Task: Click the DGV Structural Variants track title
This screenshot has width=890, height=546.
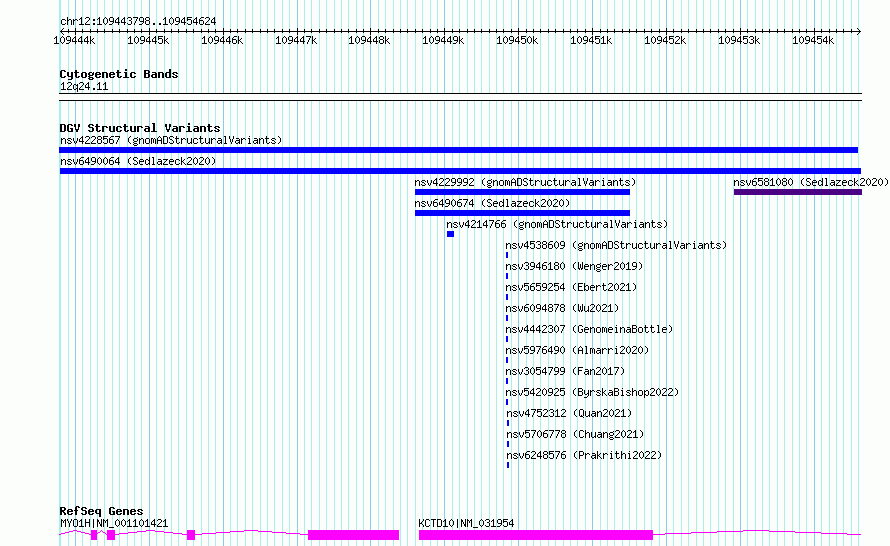Action: [x=140, y=128]
